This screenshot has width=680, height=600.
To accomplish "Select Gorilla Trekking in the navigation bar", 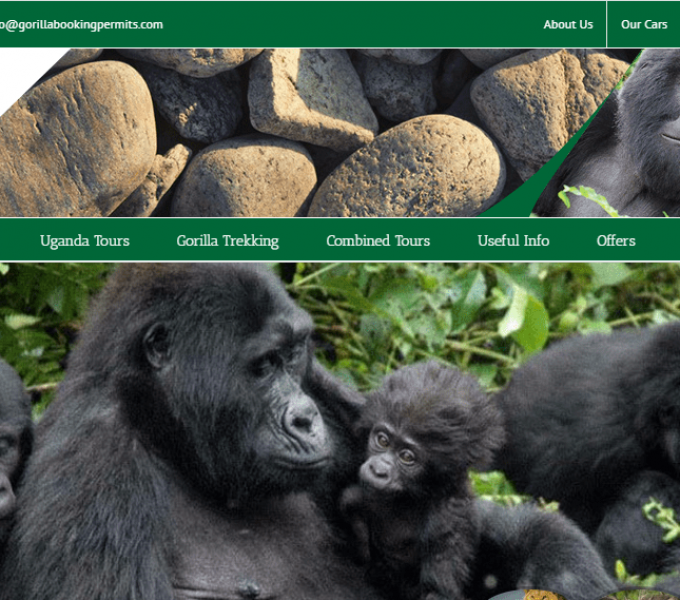I will coord(227,240).
